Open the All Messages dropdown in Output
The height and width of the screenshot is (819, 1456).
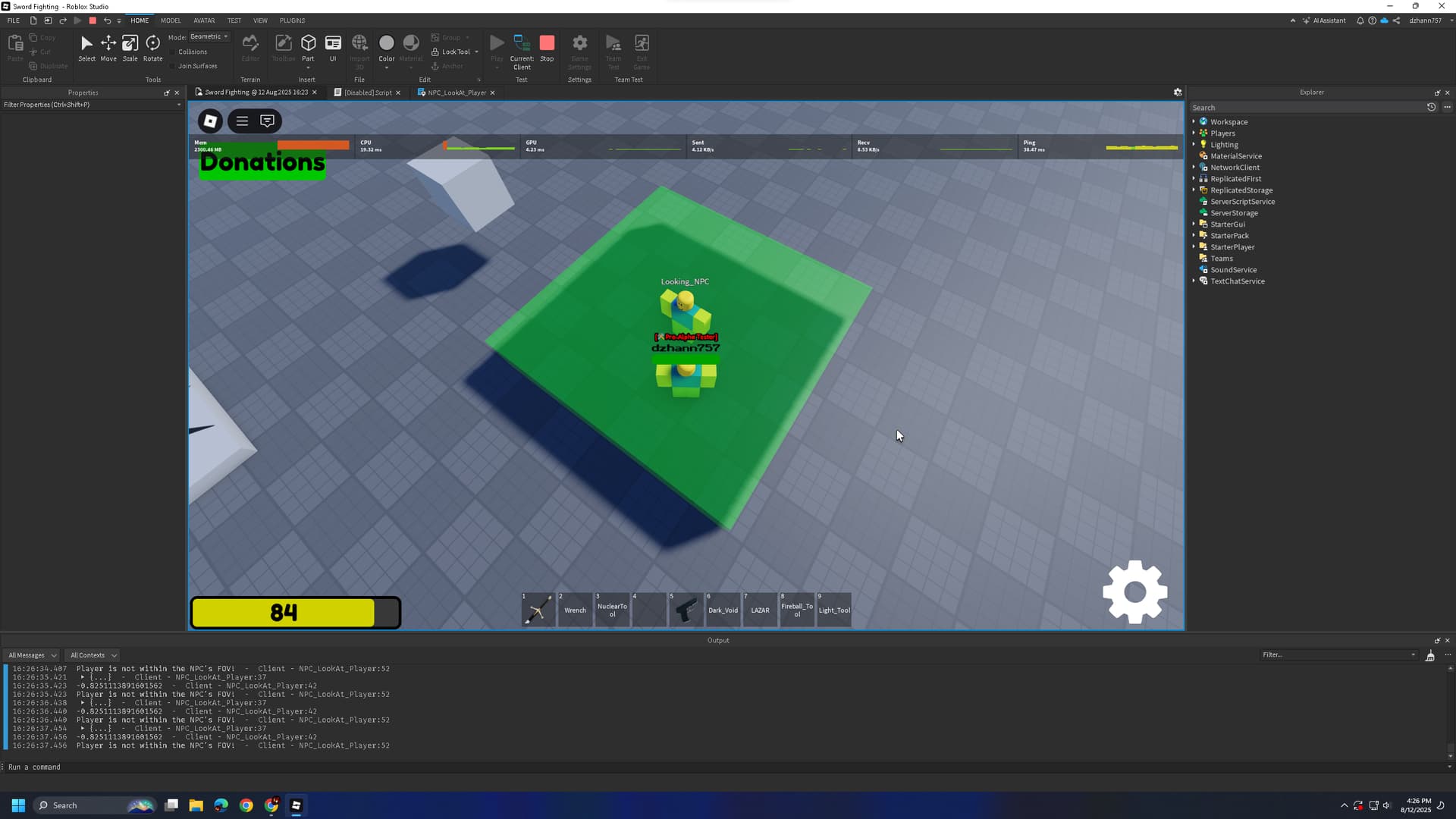pyautogui.click(x=32, y=654)
